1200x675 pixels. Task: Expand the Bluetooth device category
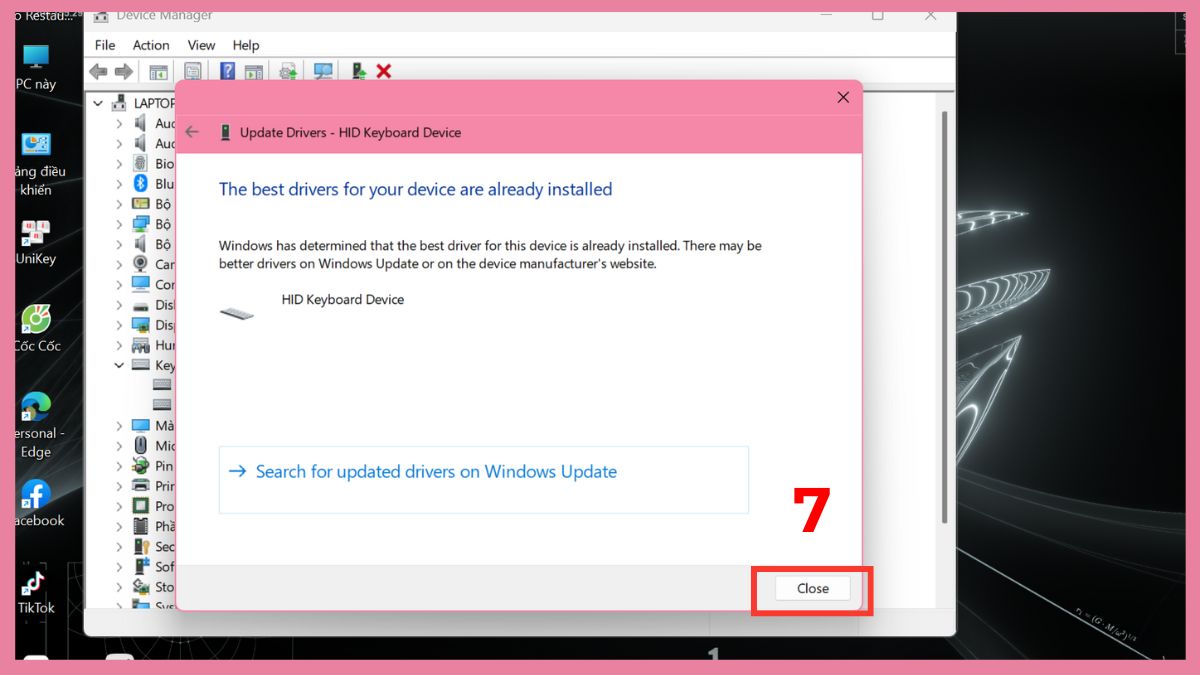(118, 184)
